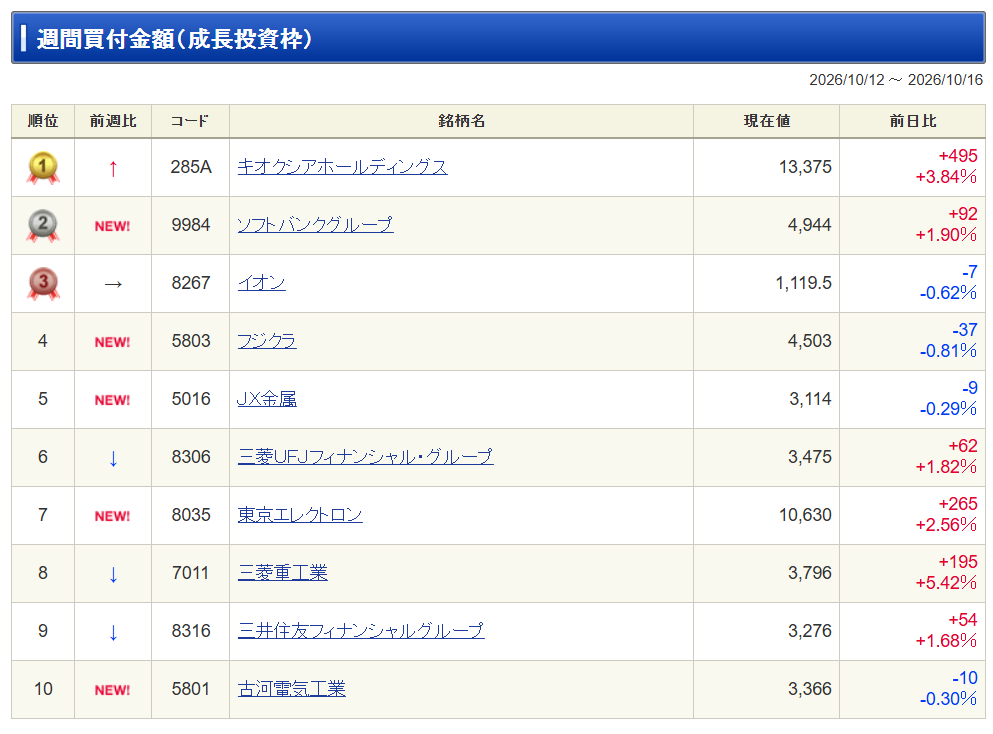
Task: Click the 現在値 column header
Action: pyautogui.click(x=766, y=121)
